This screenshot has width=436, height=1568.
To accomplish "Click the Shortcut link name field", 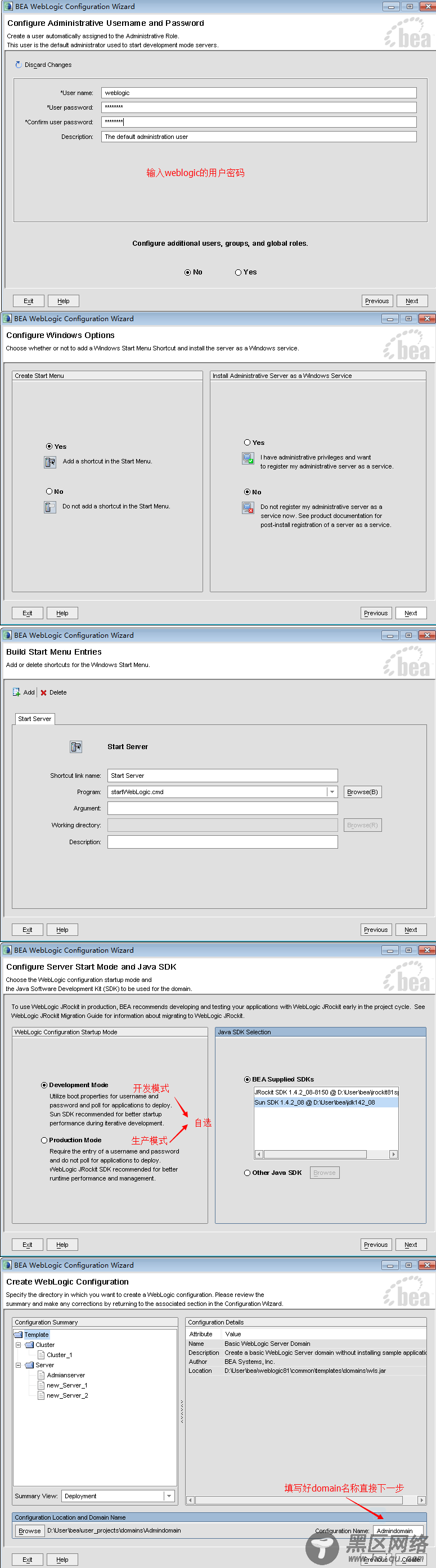I will [222, 776].
